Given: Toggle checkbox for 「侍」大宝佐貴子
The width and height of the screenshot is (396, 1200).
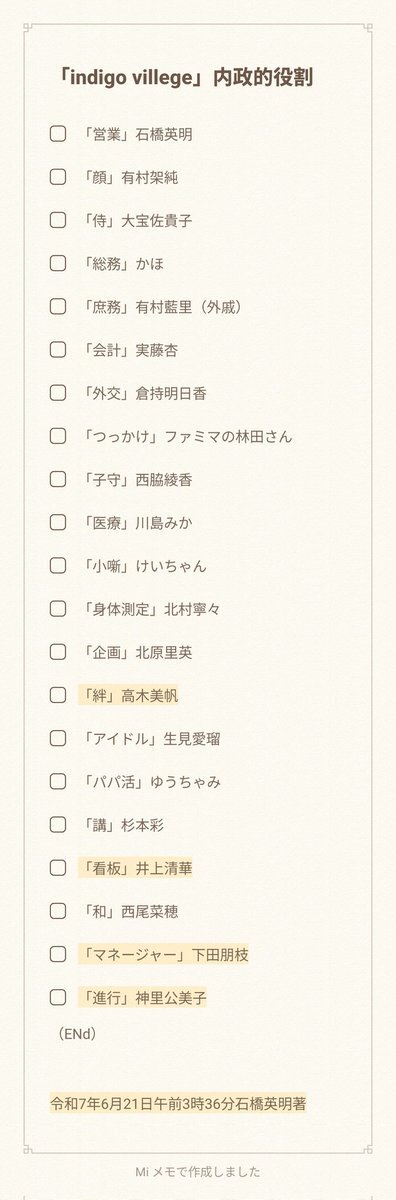Looking at the screenshot, I should pyautogui.click(x=58, y=220).
